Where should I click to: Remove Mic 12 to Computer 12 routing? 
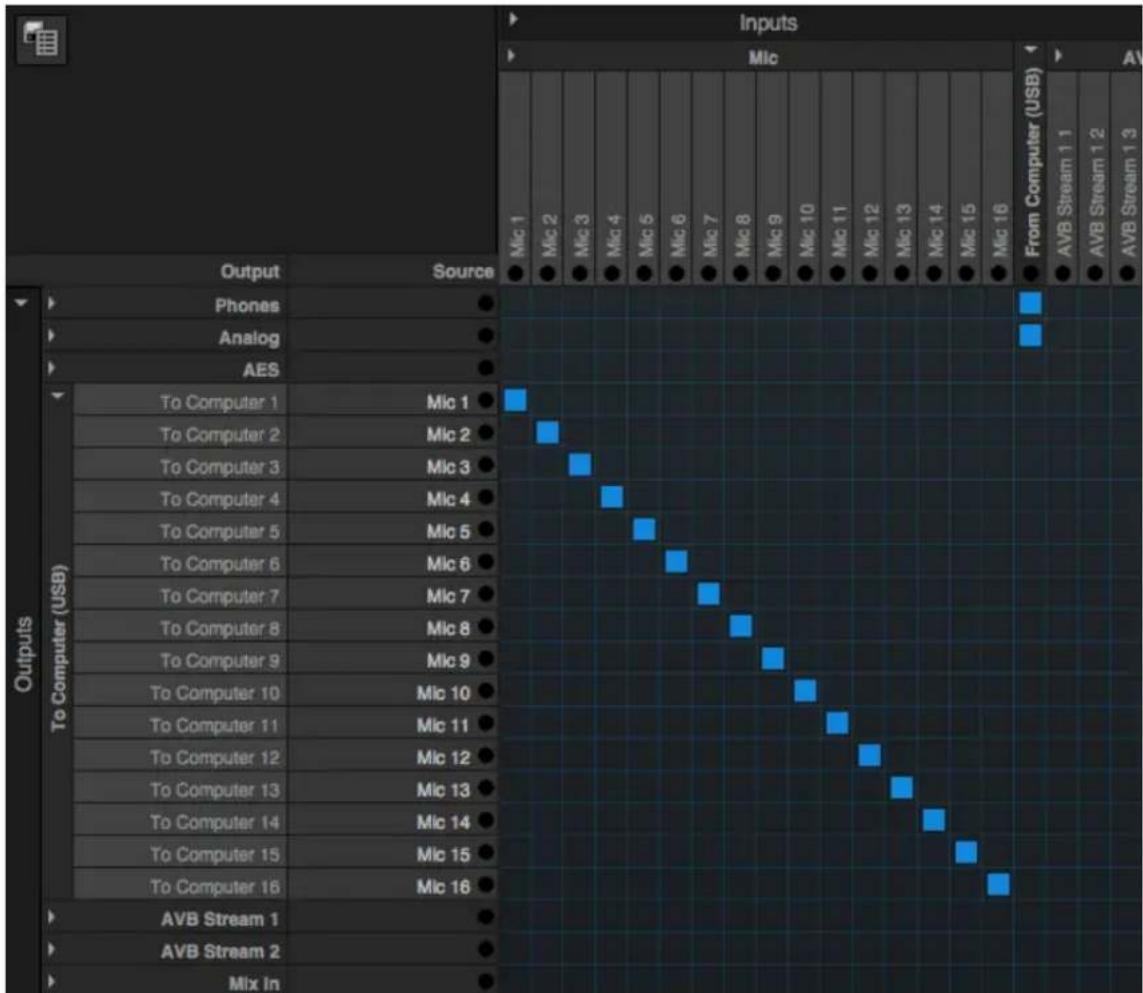869,755
